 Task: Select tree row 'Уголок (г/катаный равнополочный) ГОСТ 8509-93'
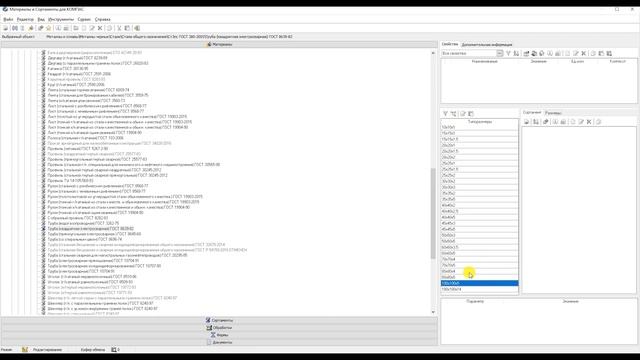90,282
